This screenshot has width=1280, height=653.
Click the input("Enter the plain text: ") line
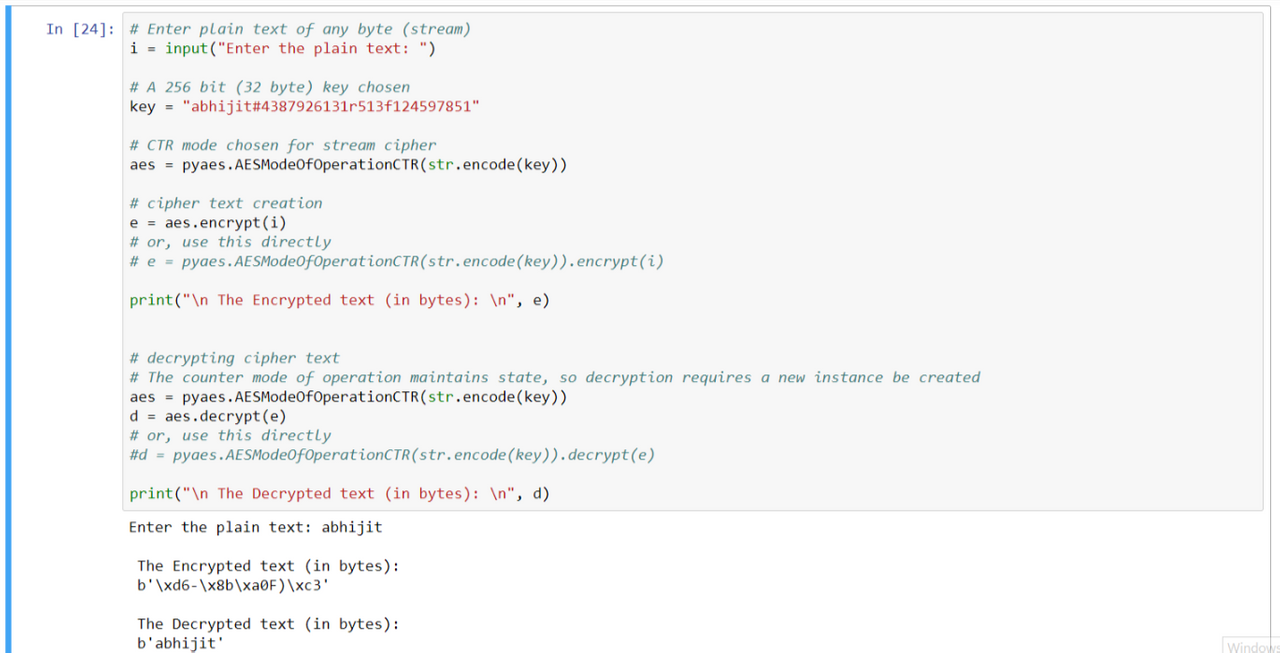click(283, 49)
